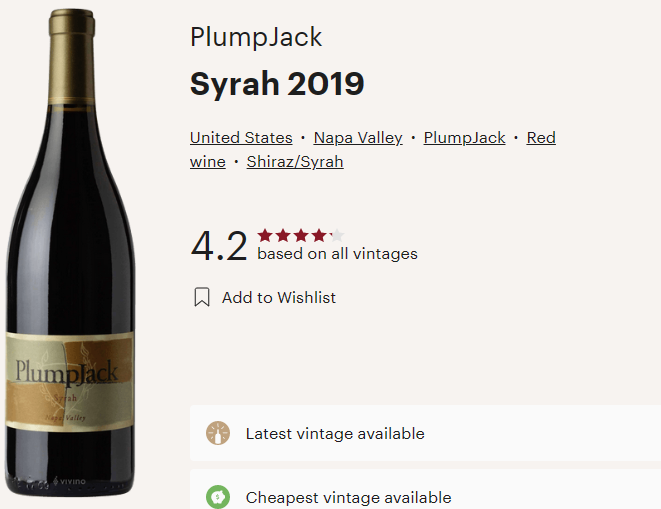The height and width of the screenshot is (509, 661).
Task: Open the Red wine type link
Action: 540,138
